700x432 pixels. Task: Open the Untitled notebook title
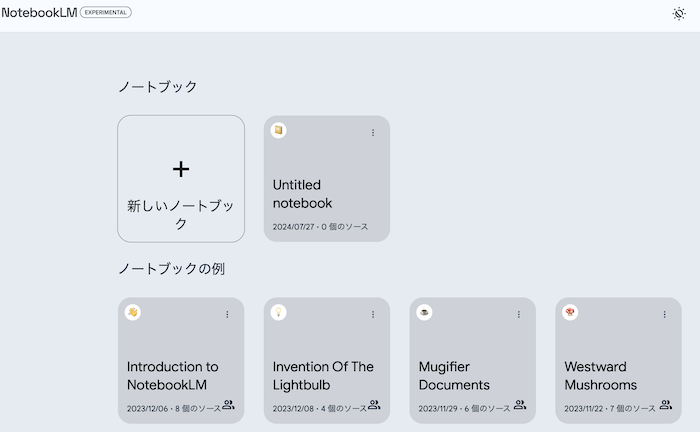pyautogui.click(x=303, y=194)
